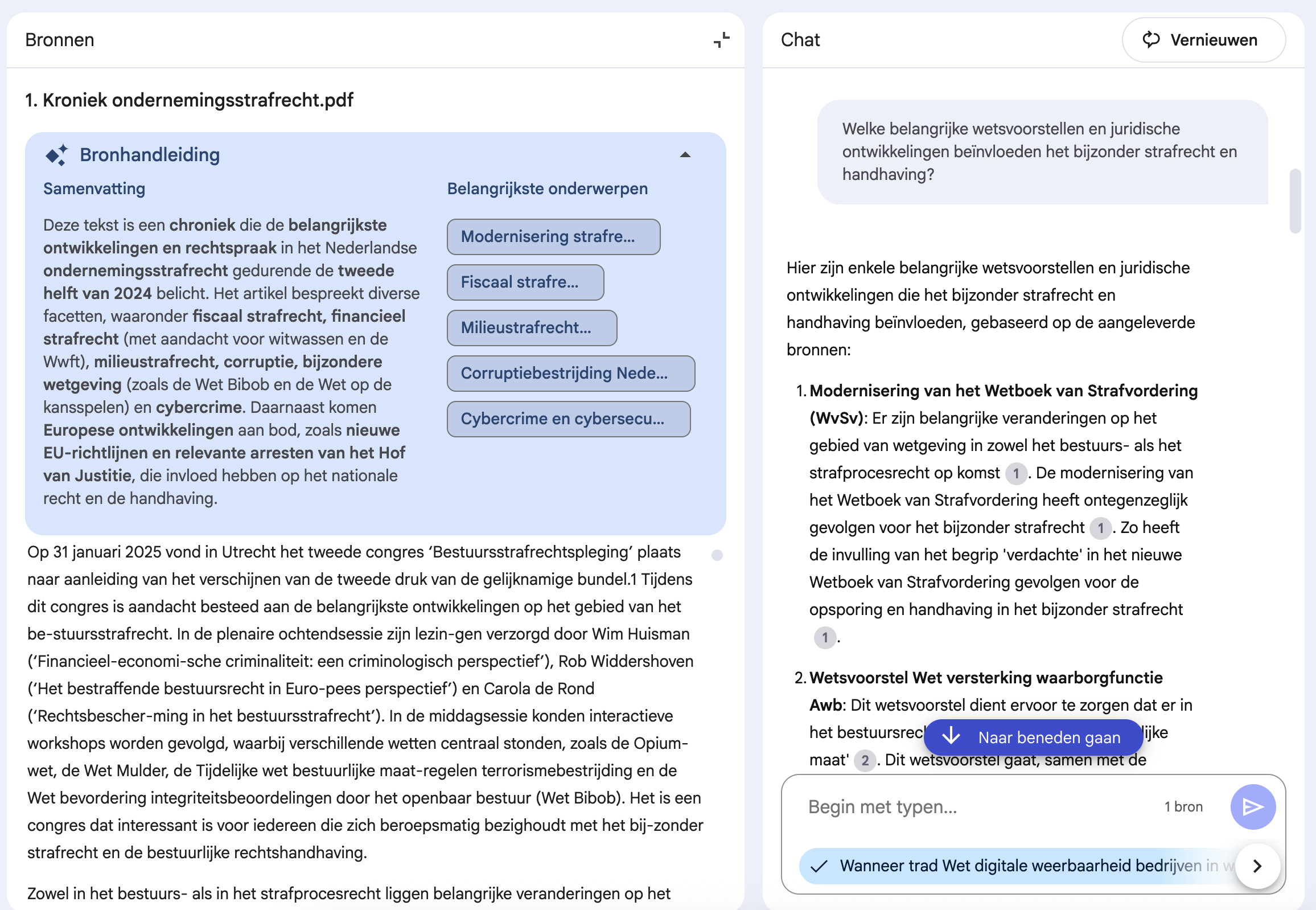
Task: Click the heading 'Modernisering van het Wetboek van Strafvordering'
Action: tap(1004, 391)
